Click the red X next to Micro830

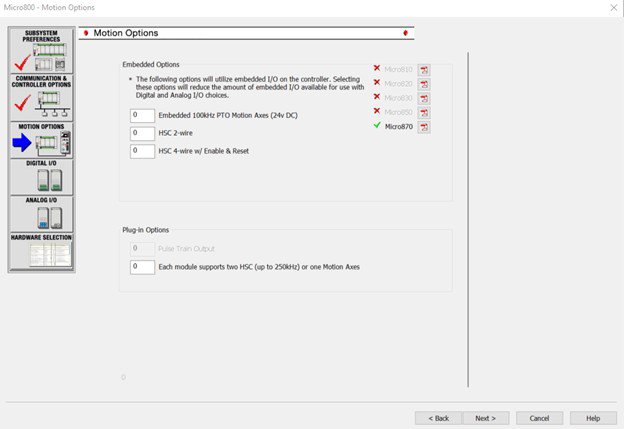tap(377, 97)
